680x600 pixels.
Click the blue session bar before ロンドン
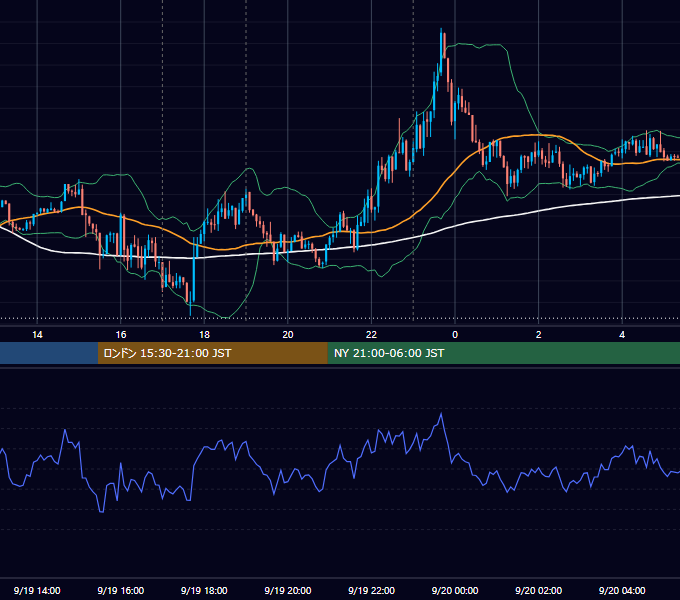[x=49, y=353]
